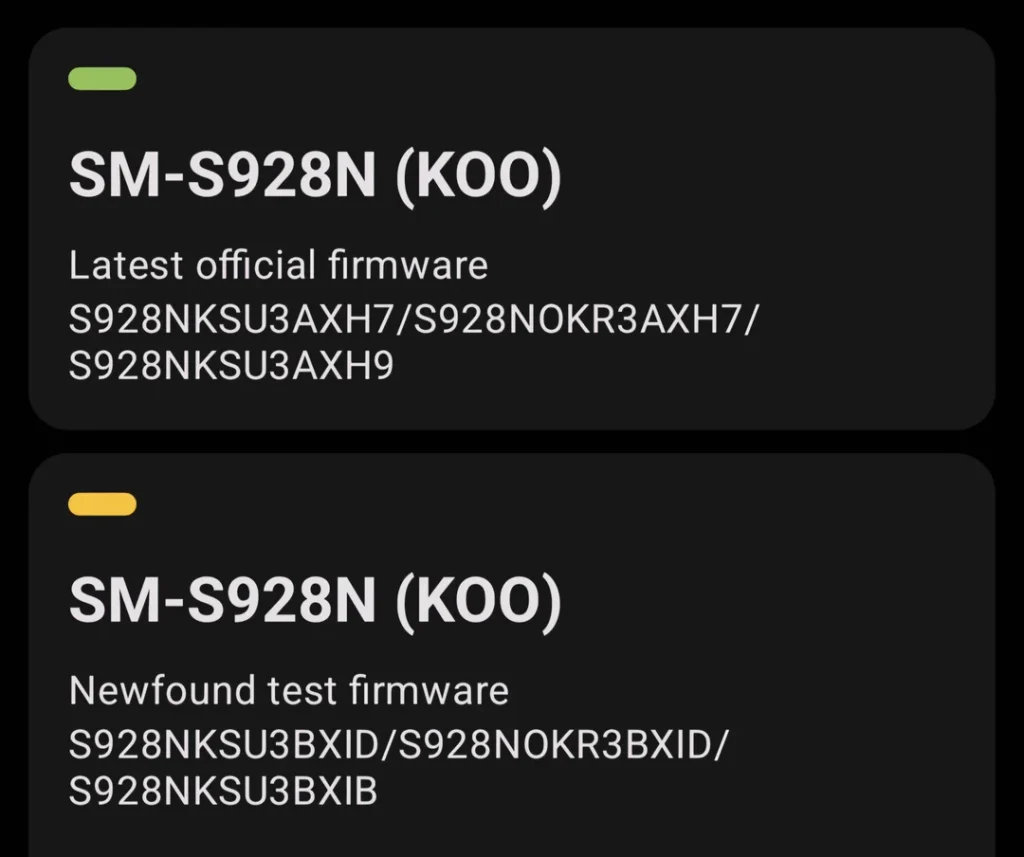Viewport: 1024px width, 857px height.
Task: Tap the green status indicator pill
Action: pyautogui.click(x=102, y=79)
